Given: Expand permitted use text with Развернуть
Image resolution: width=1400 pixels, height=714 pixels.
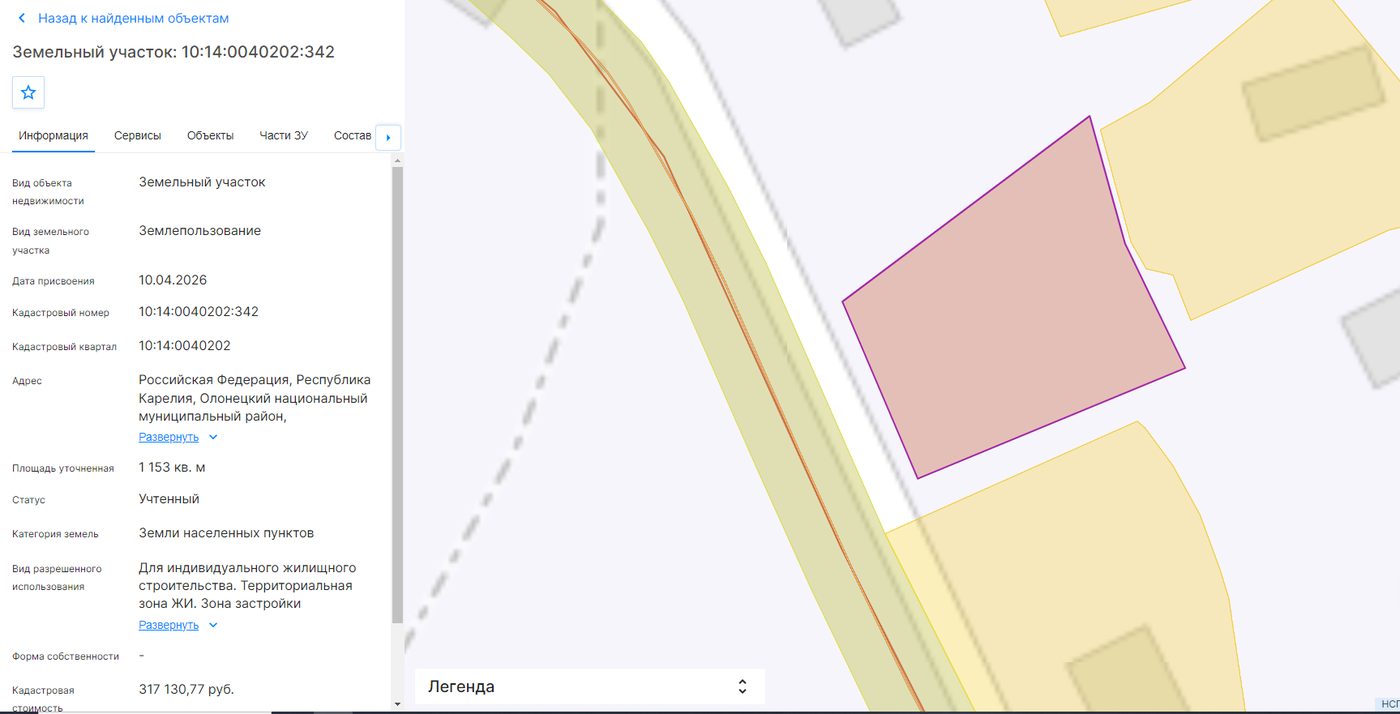Looking at the screenshot, I should (169, 625).
